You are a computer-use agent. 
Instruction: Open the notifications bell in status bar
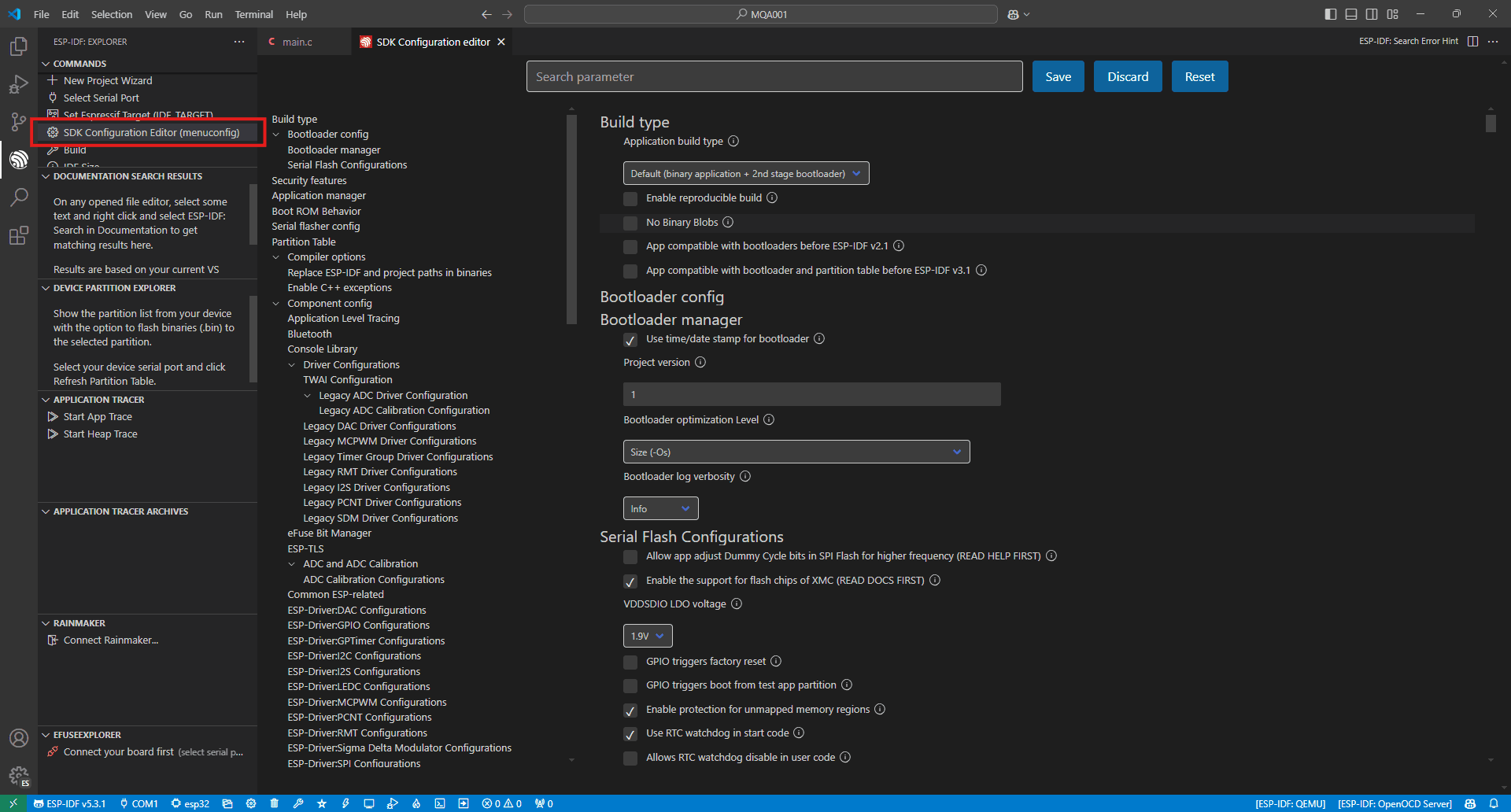click(1494, 803)
